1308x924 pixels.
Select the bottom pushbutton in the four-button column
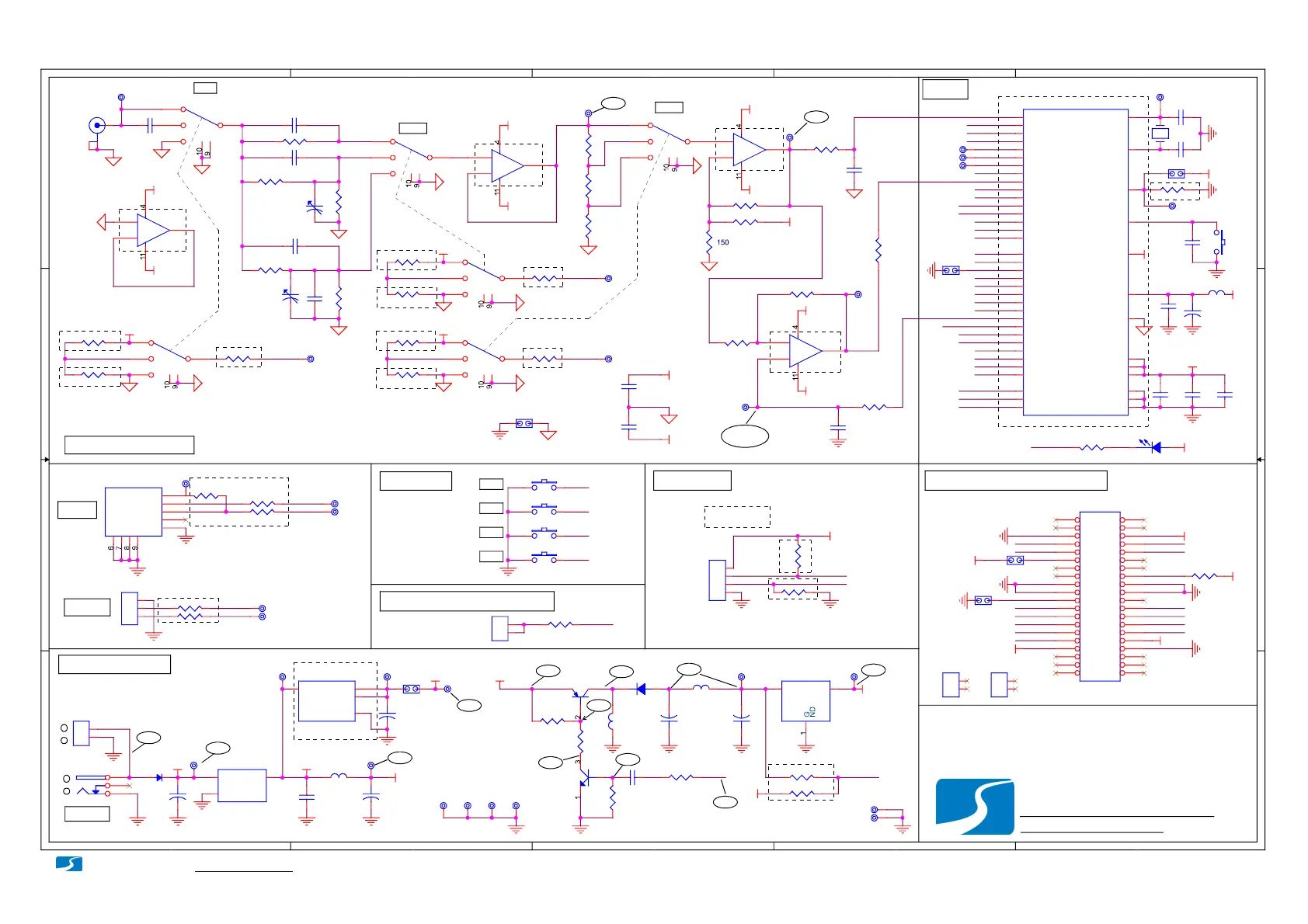tap(544, 557)
